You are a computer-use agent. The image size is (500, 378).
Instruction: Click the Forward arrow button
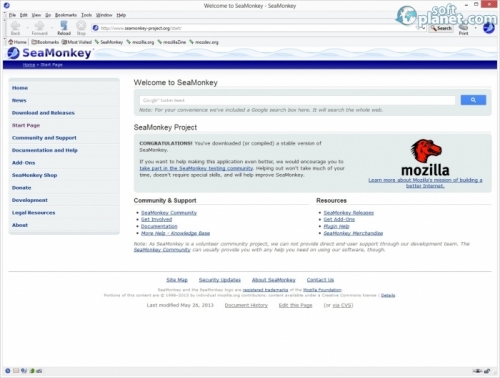point(39,28)
